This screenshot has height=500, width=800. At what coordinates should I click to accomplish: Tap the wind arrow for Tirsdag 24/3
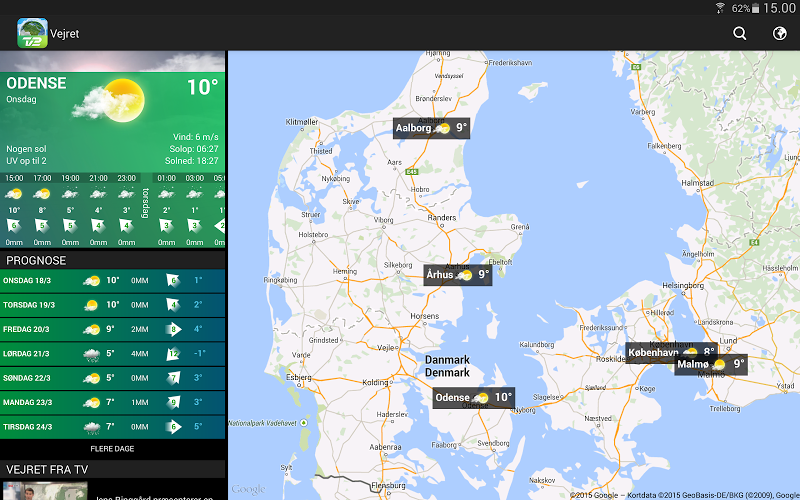point(173,427)
